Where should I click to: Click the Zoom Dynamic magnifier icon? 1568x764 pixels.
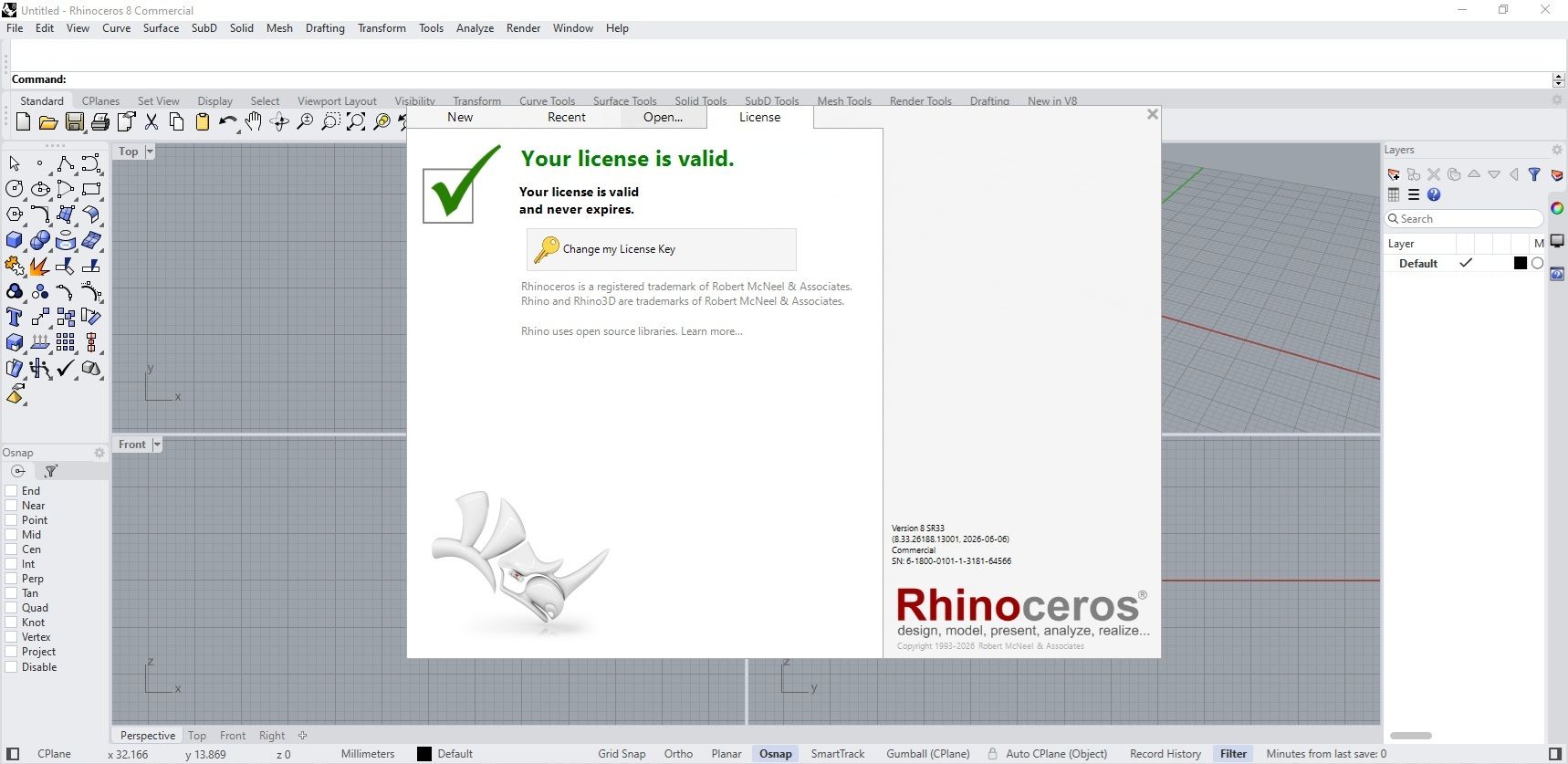(x=305, y=121)
